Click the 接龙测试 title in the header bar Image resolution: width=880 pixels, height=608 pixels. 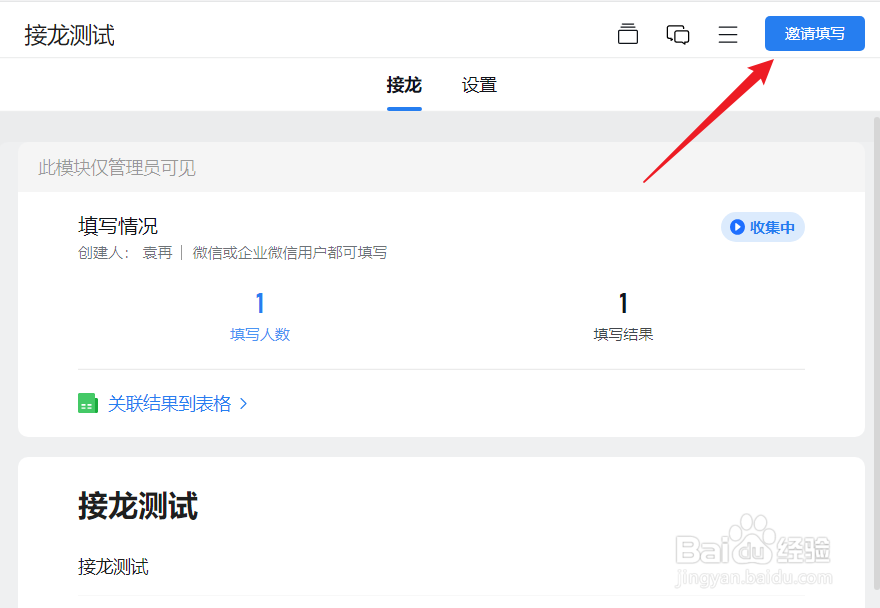coord(67,34)
